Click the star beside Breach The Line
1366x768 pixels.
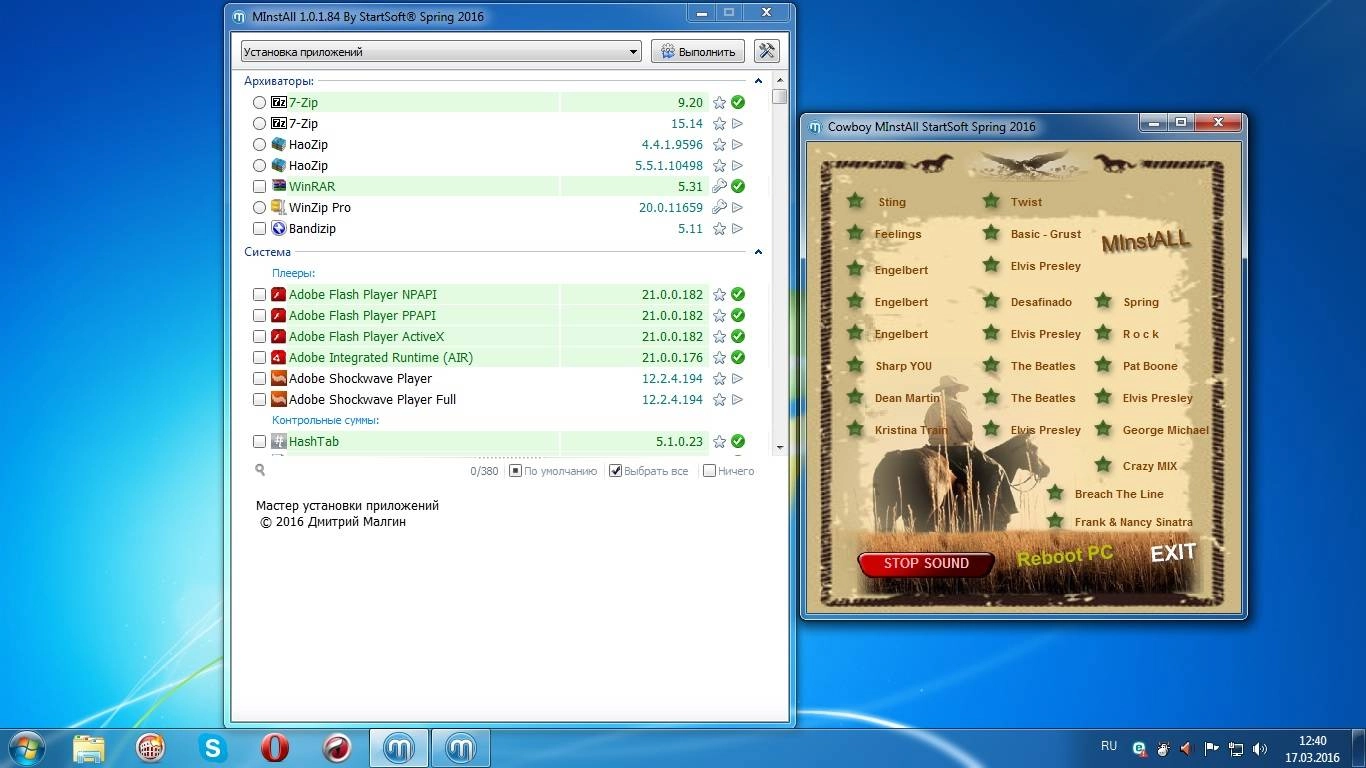[1055, 493]
